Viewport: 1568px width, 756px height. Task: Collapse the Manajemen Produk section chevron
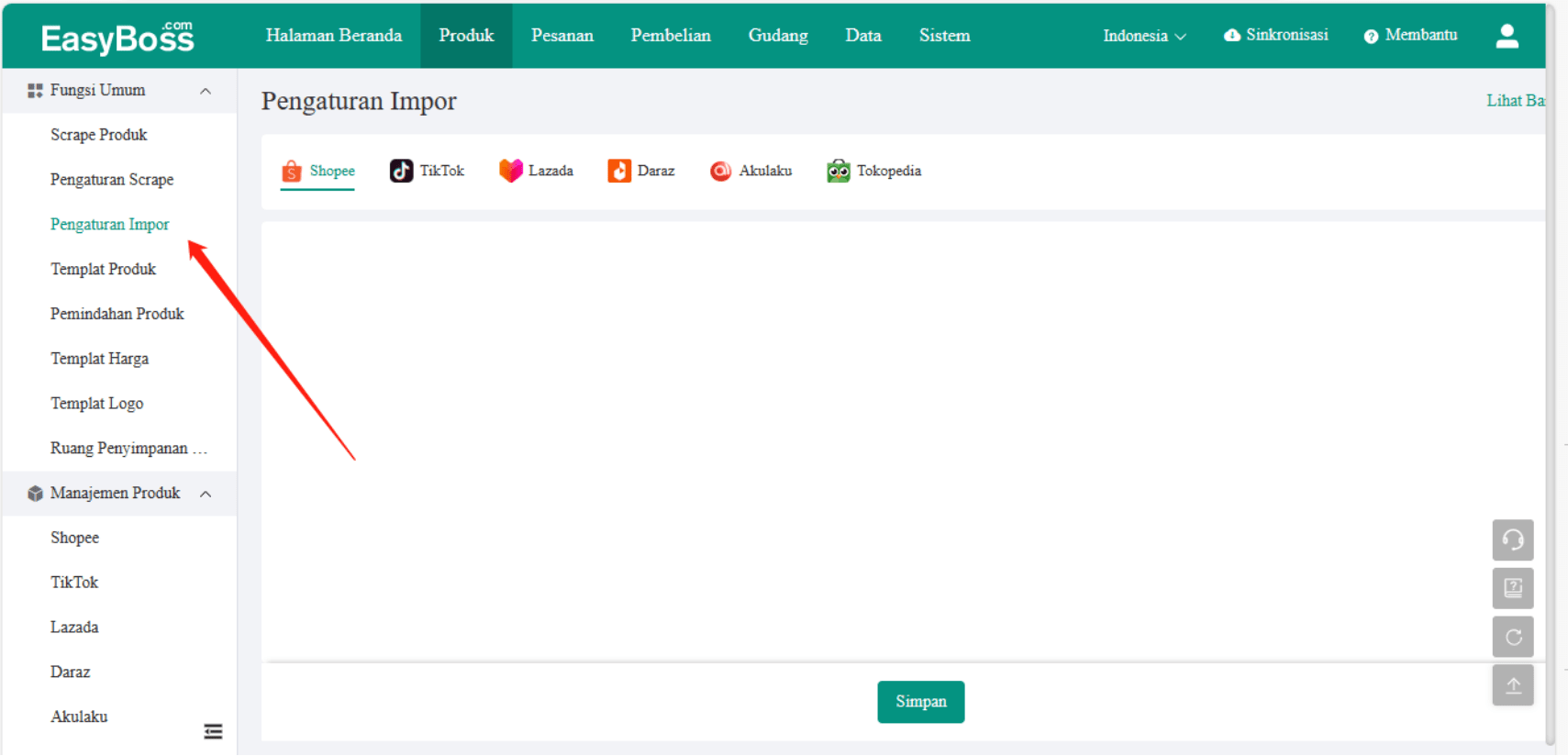pyautogui.click(x=206, y=495)
